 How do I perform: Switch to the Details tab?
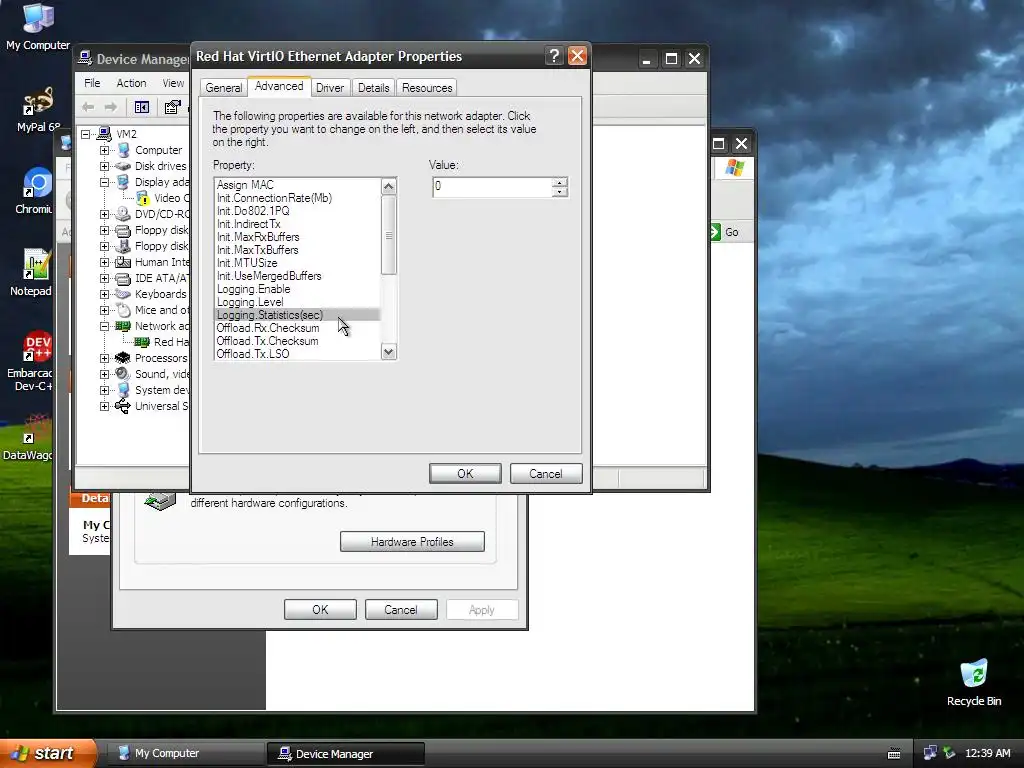point(374,88)
